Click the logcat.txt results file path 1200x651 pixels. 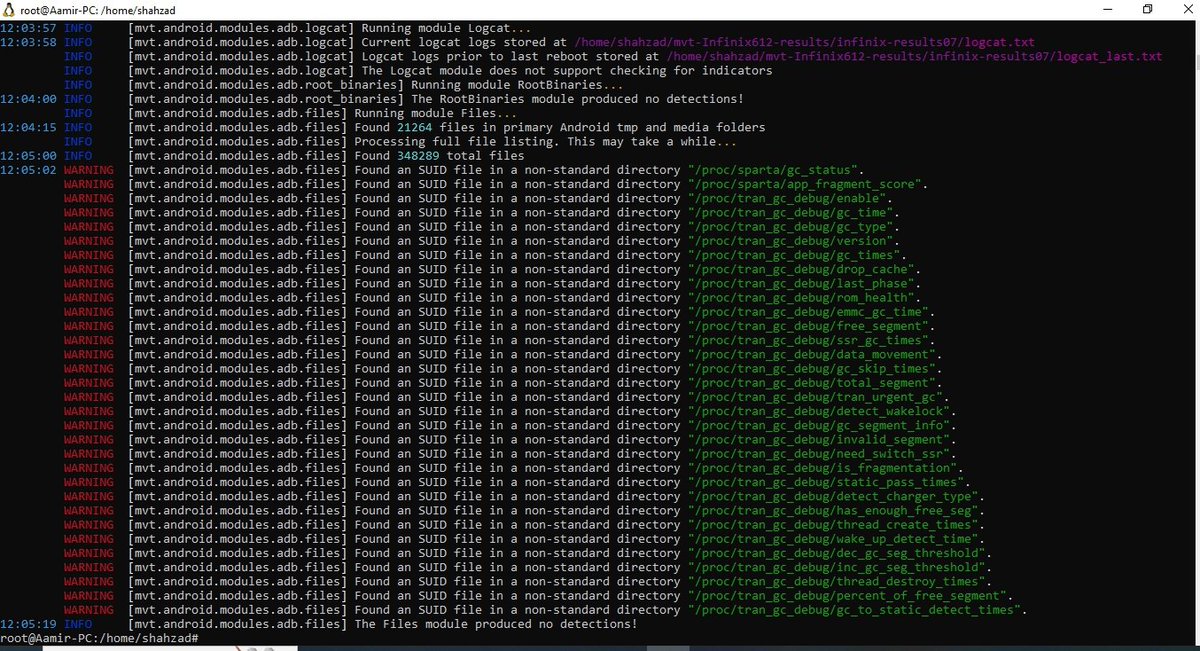[x=805, y=42]
